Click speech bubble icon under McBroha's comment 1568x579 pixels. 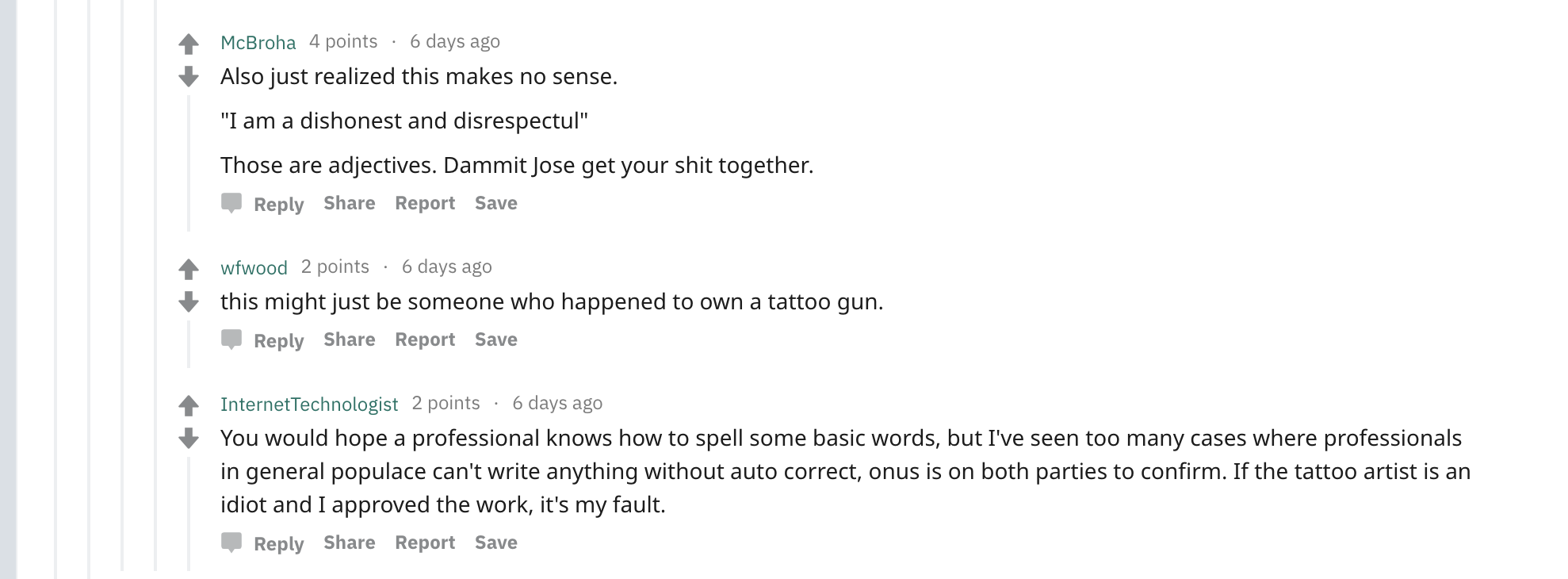231,203
